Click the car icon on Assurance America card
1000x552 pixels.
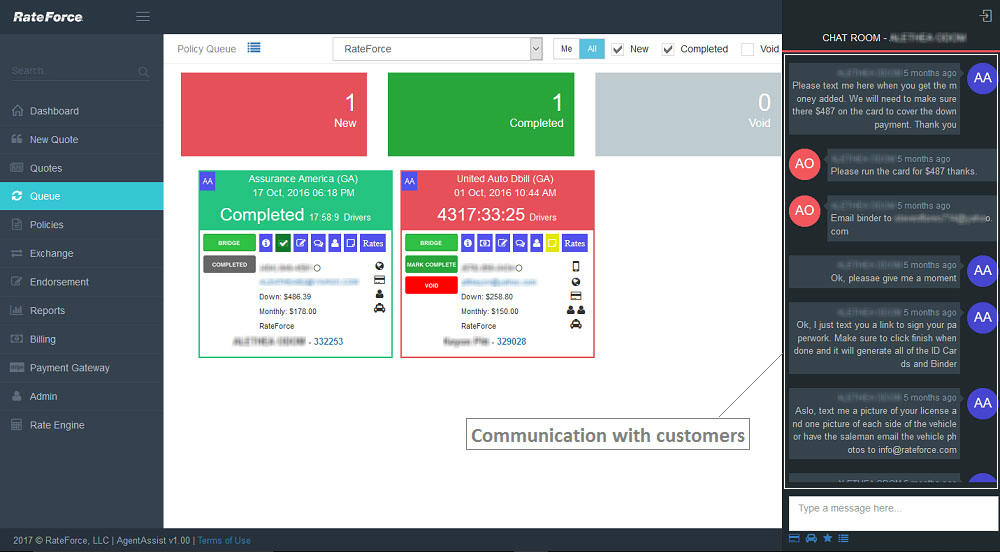pos(379,308)
